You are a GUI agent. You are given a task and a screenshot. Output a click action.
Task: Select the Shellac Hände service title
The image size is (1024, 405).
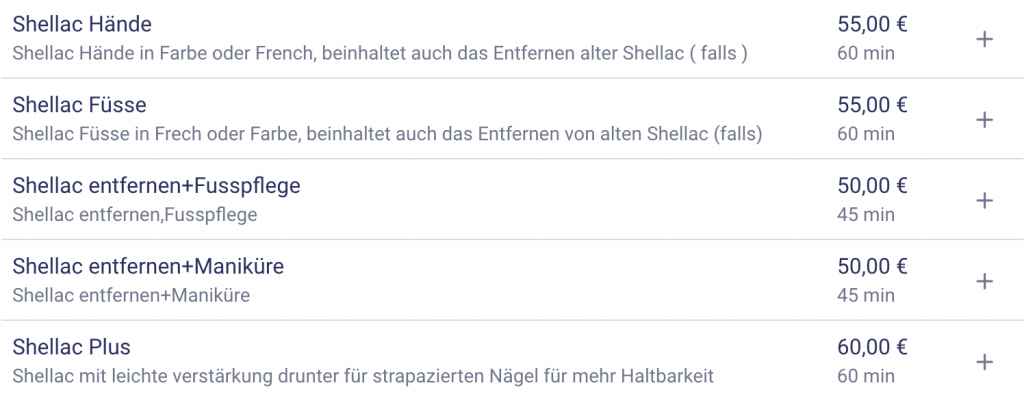click(82, 25)
